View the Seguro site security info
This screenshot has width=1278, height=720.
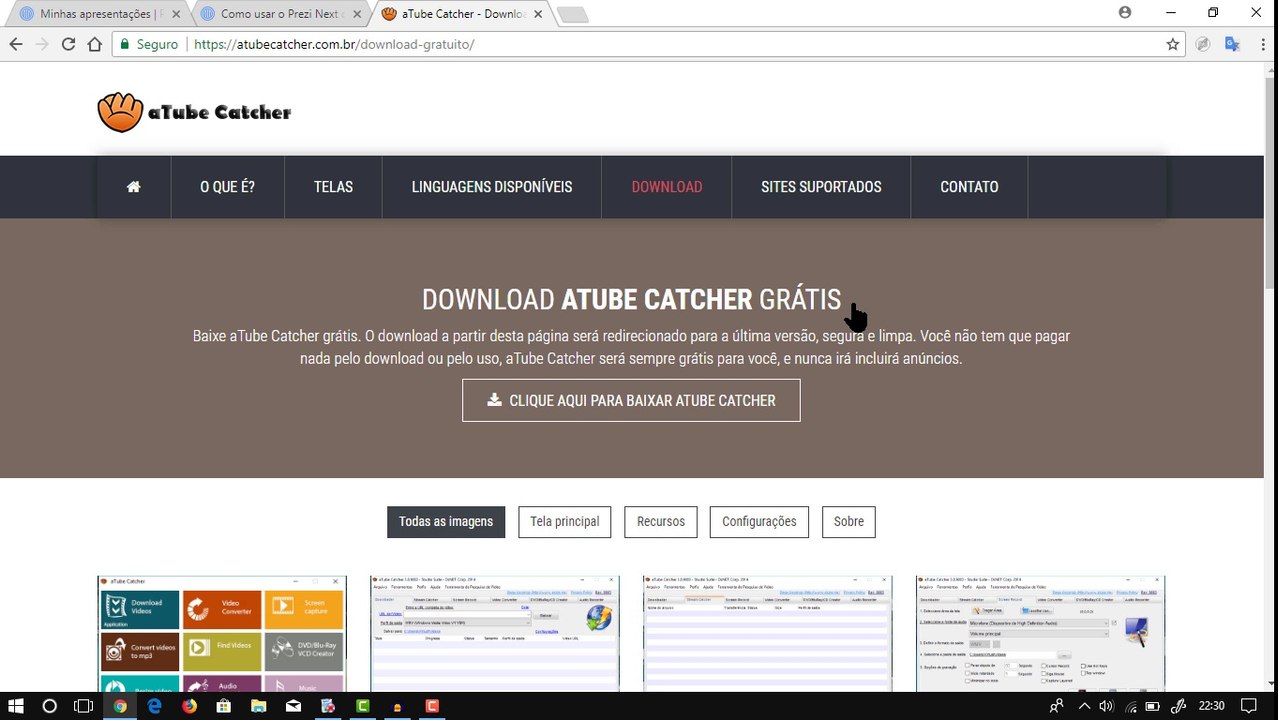[x=148, y=44]
